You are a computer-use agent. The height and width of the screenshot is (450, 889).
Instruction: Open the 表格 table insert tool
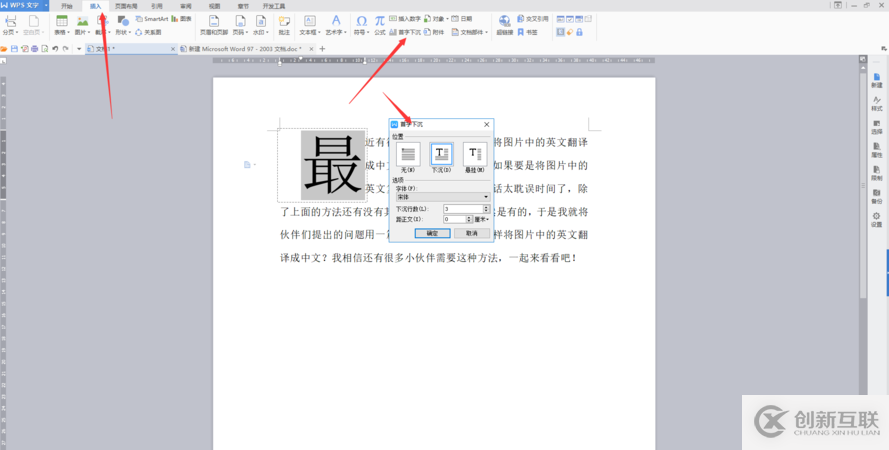(x=61, y=26)
